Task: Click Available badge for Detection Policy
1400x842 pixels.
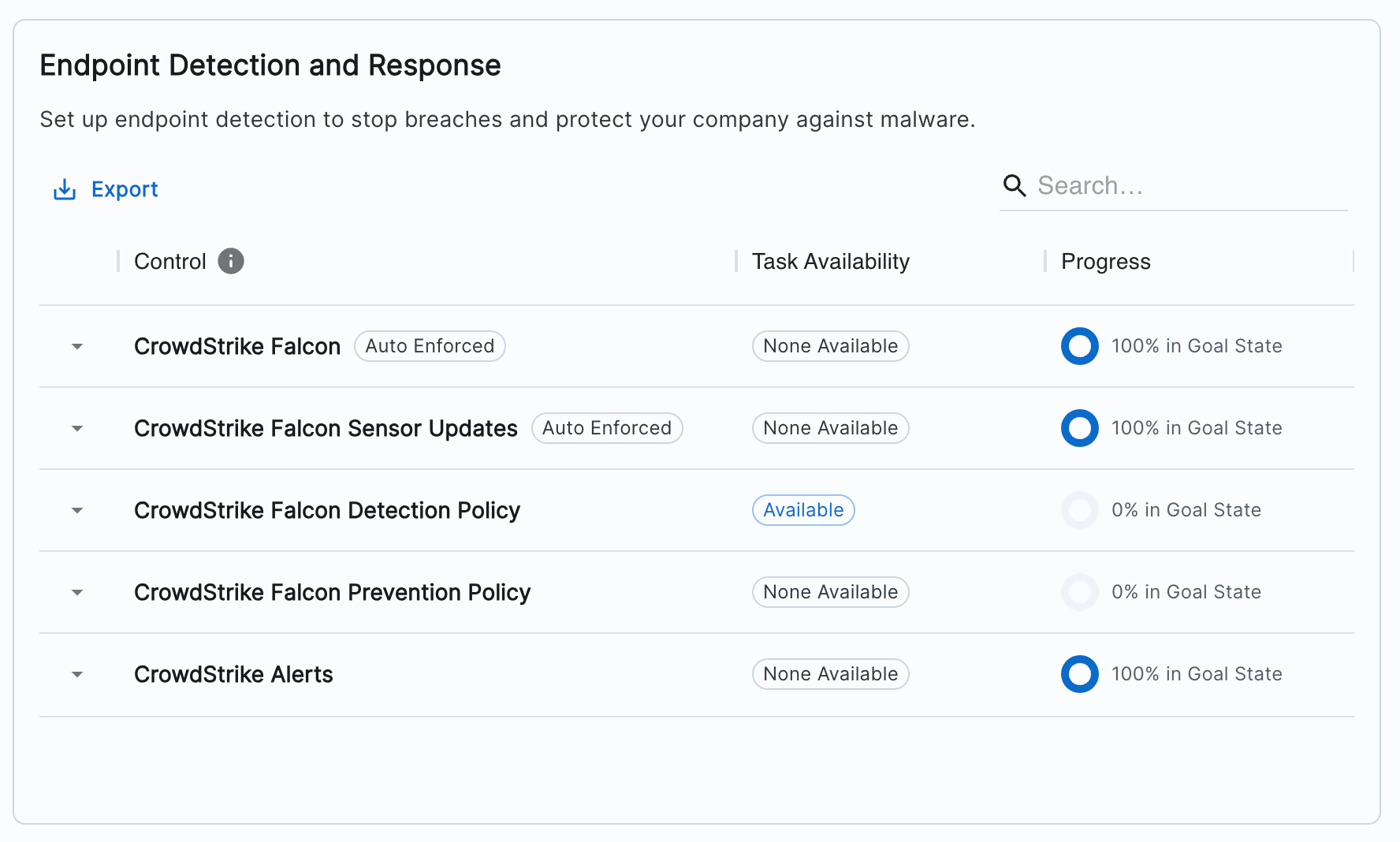Action: (x=803, y=510)
